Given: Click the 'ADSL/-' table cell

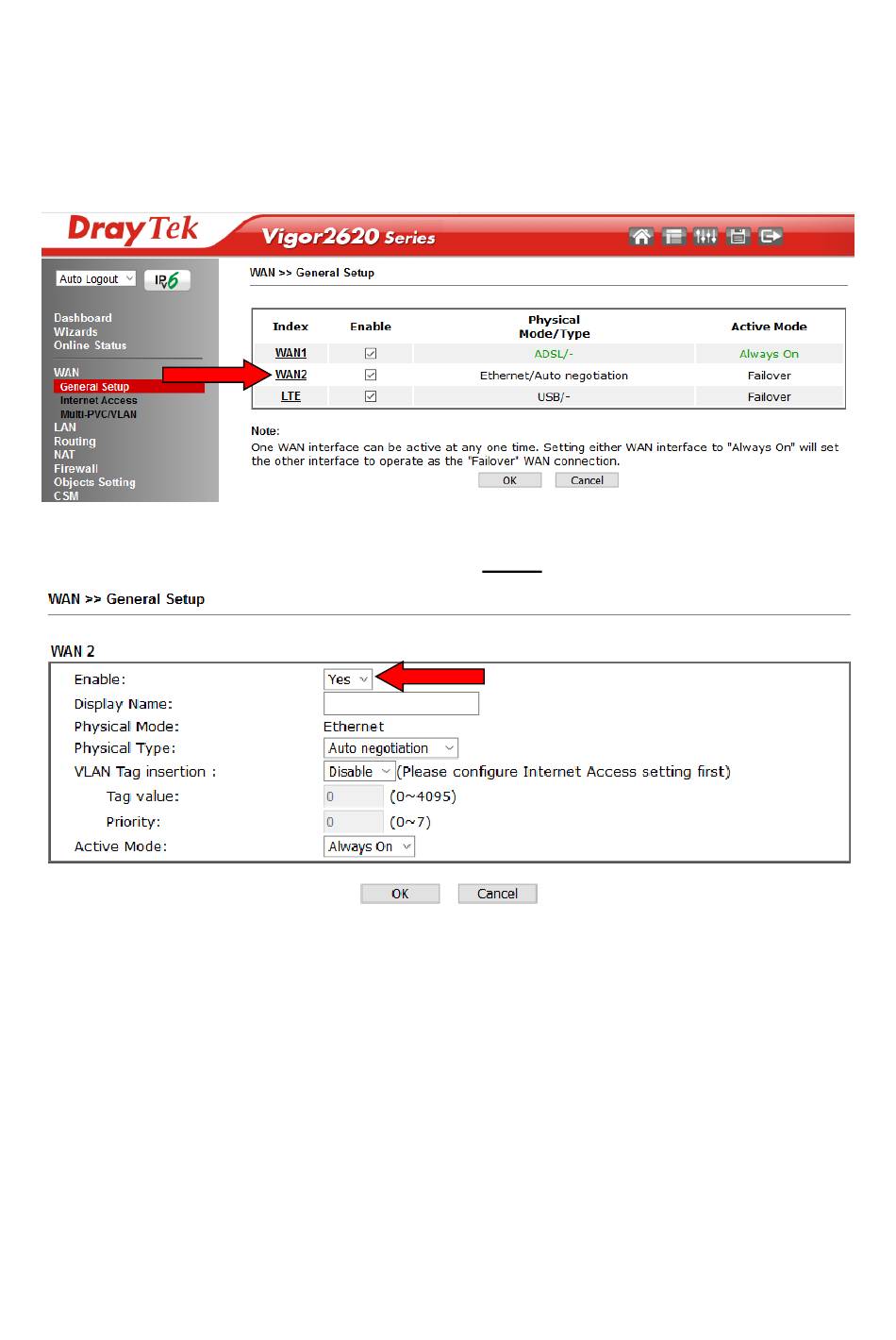Looking at the screenshot, I should pyautogui.click(x=554, y=354).
